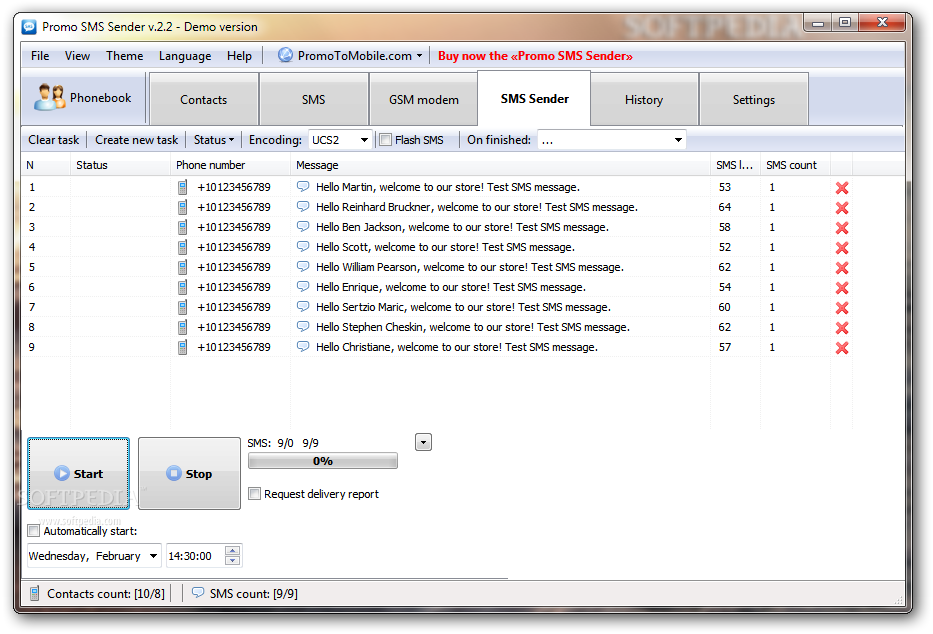Remove the Hello Enrique message via X
This screenshot has width=933, height=634.
click(x=841, y=288)
